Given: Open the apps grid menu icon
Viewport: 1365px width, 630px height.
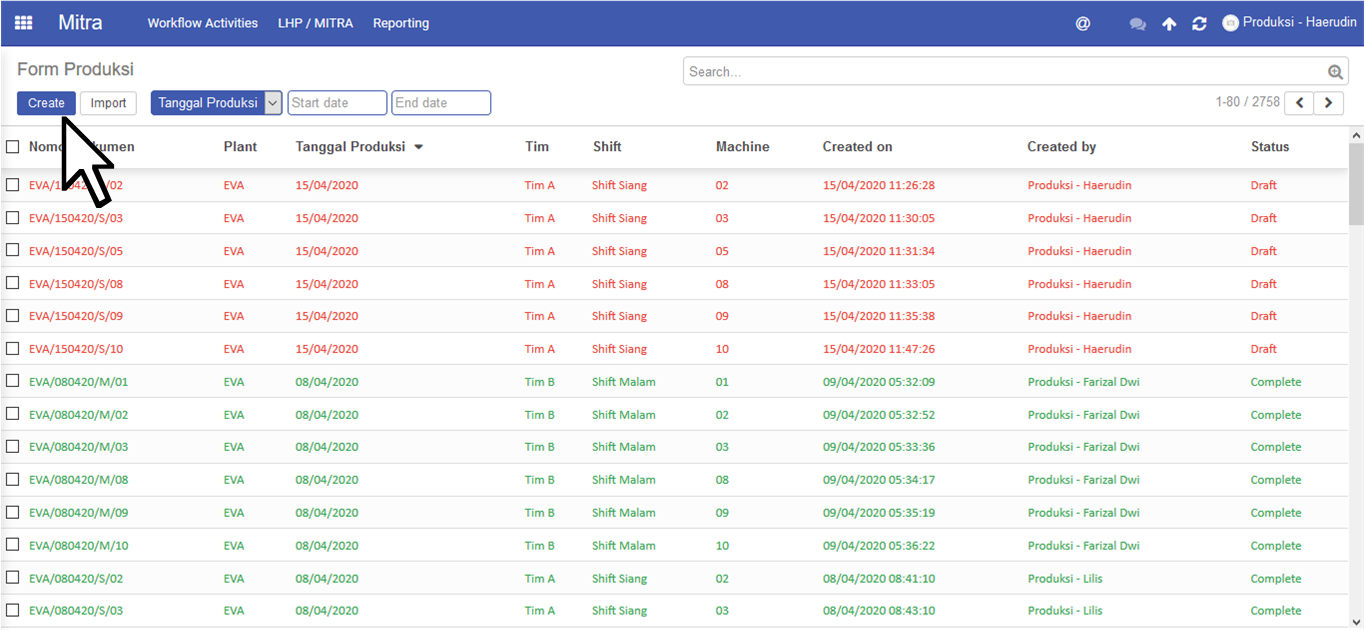Looking at the screenshot, I should pyautogui.click(x=23, y=23).
